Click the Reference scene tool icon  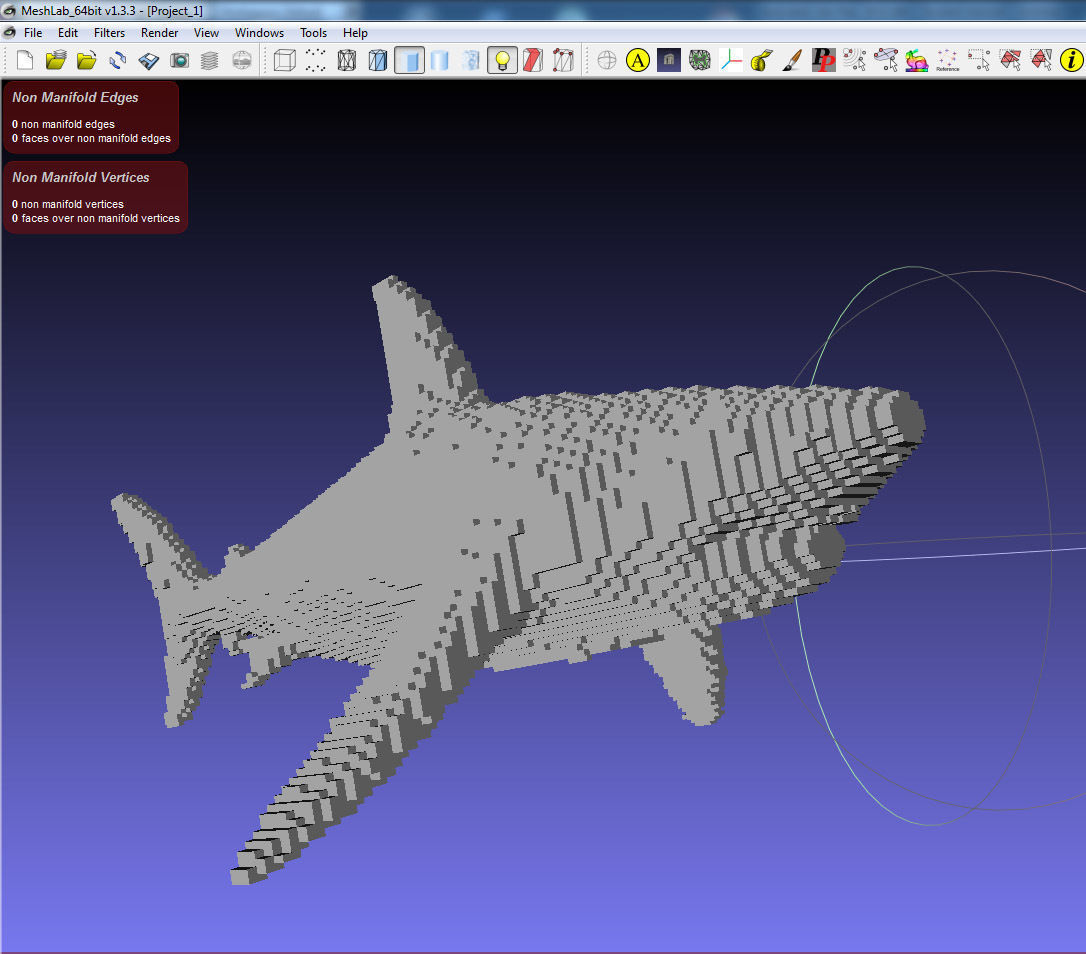tap(947, 60)
